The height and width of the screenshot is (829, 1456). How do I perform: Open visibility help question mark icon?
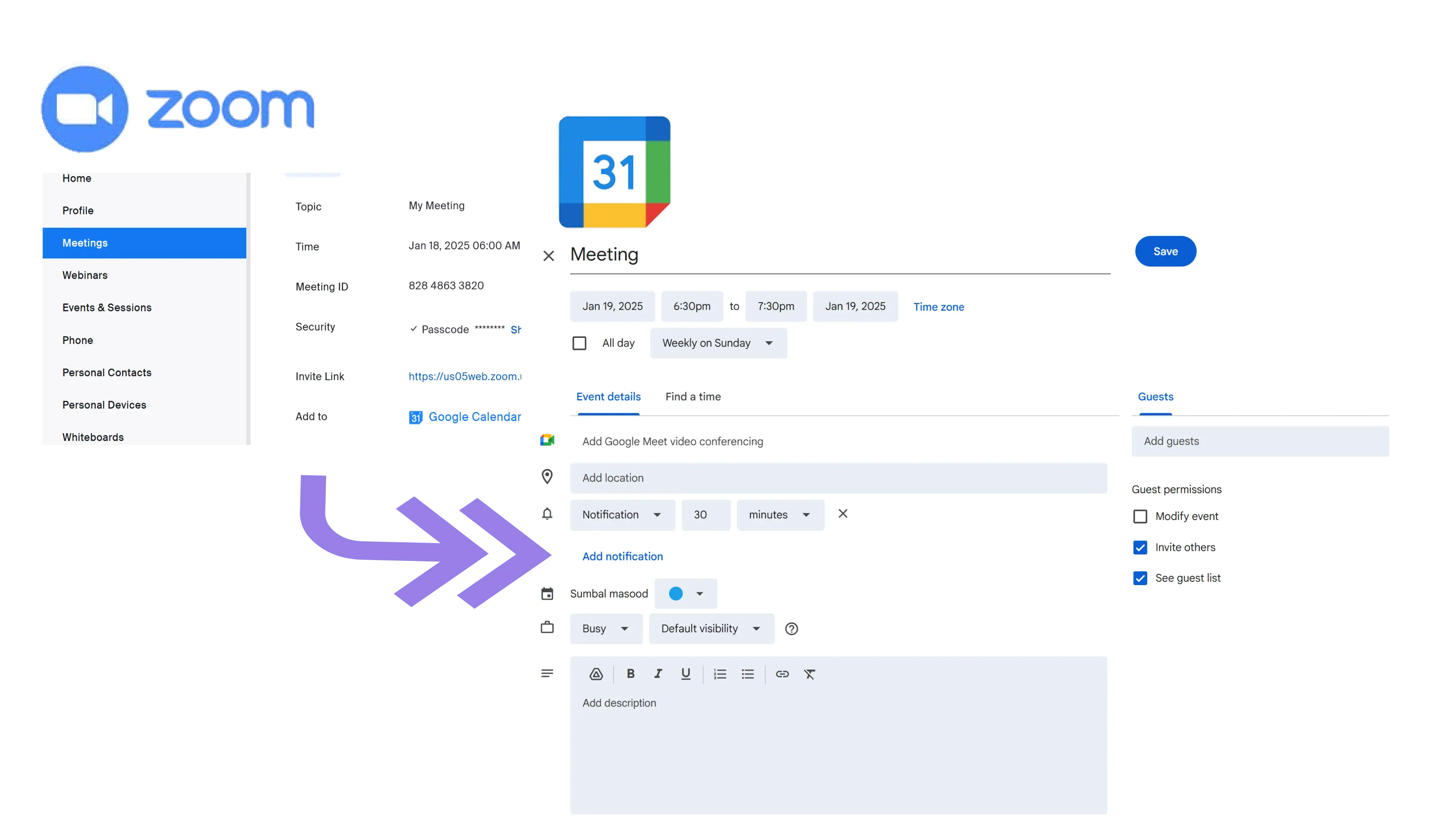(791, 629)
